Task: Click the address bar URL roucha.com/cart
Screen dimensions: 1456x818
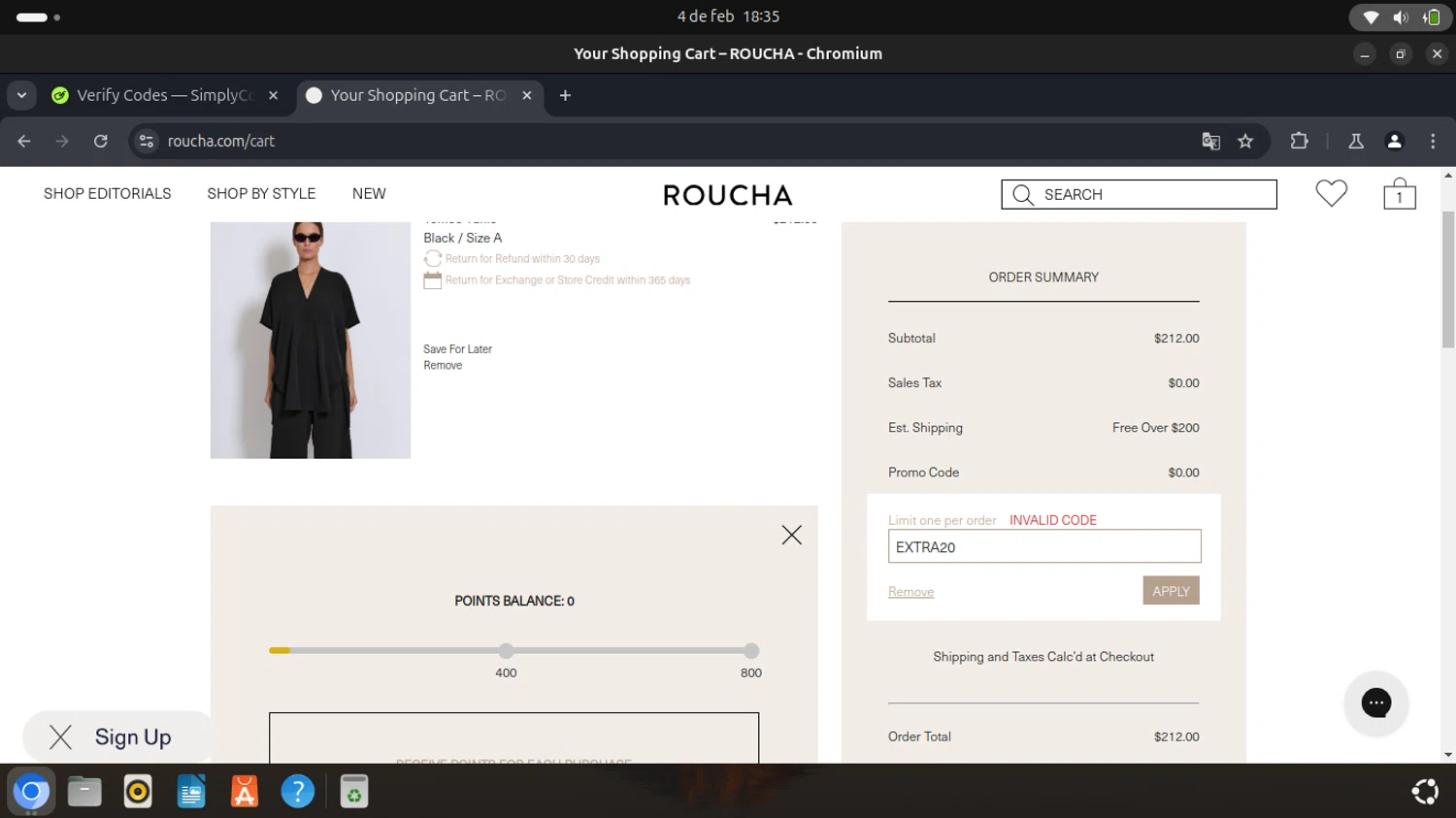Action: point(221,141)
